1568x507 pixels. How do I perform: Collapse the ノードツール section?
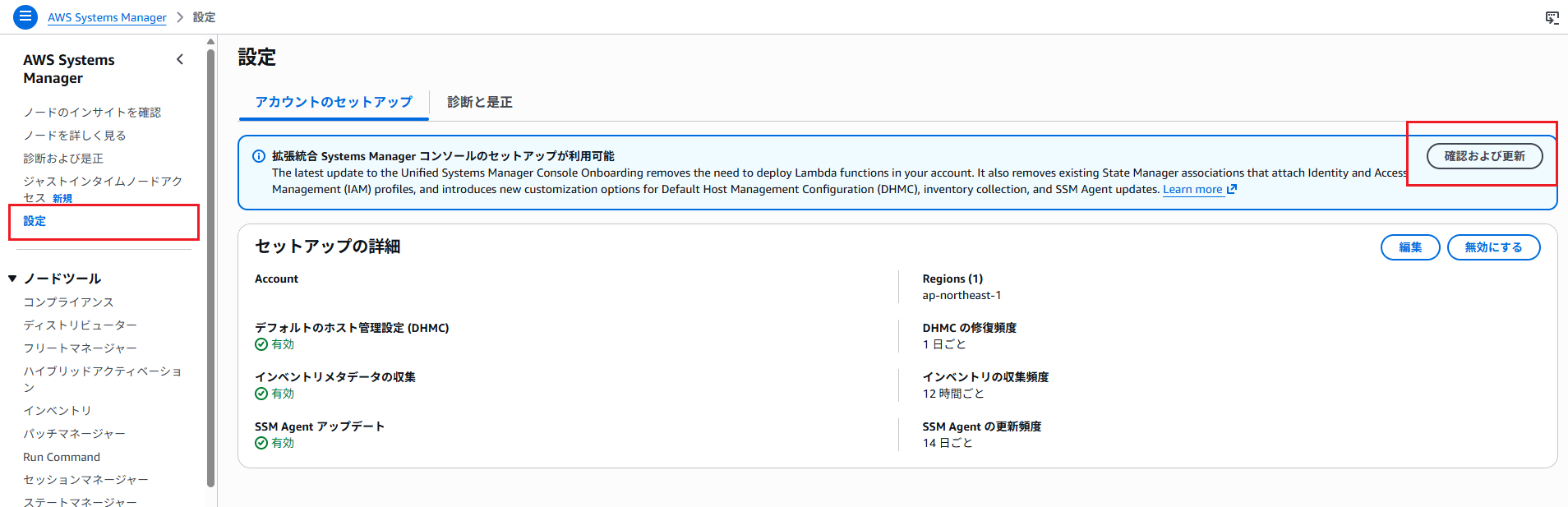12,279
